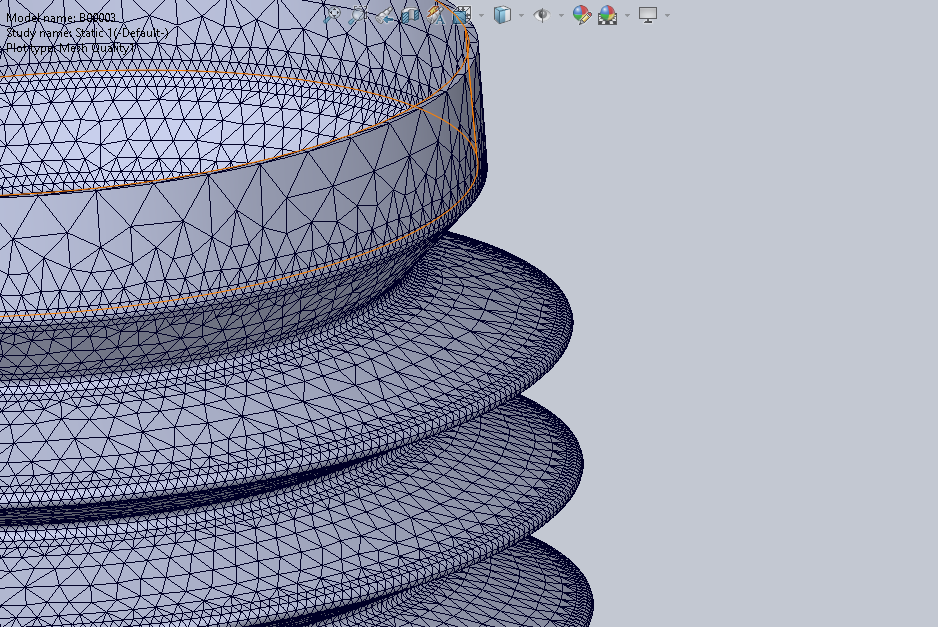Click the View Orientation icon
The image size is (938, 627).
(462, 15)
